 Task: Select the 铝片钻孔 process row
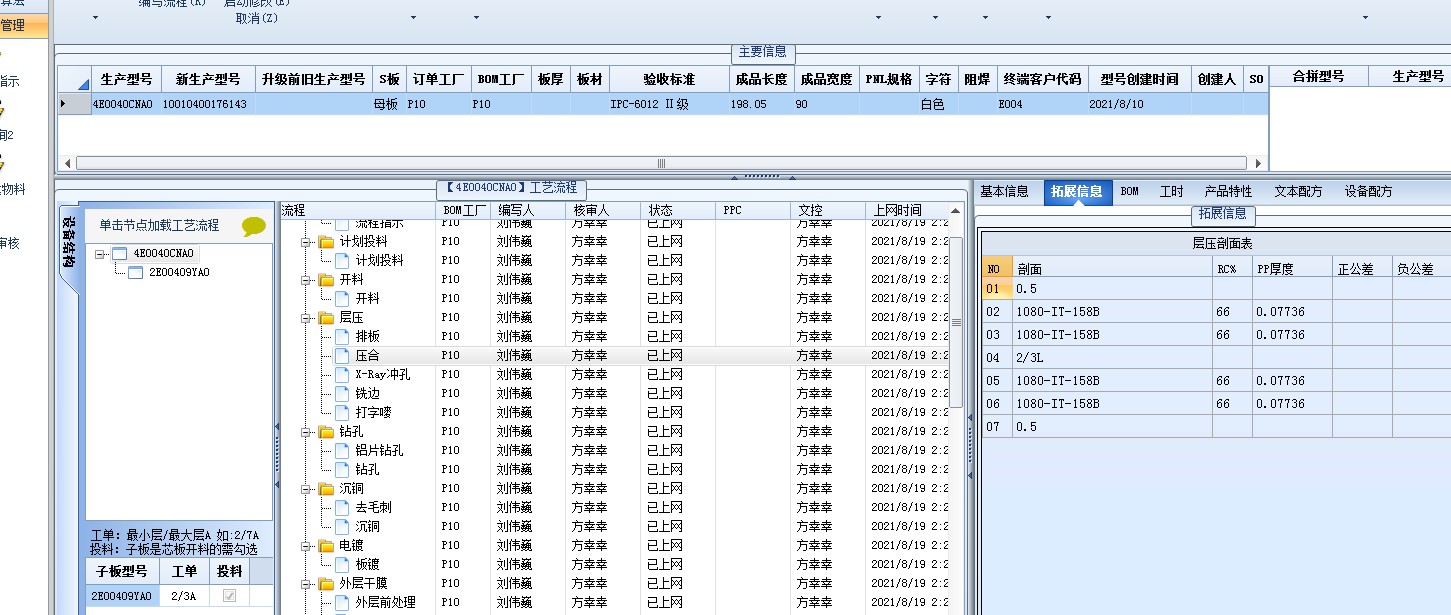(615, 451)
